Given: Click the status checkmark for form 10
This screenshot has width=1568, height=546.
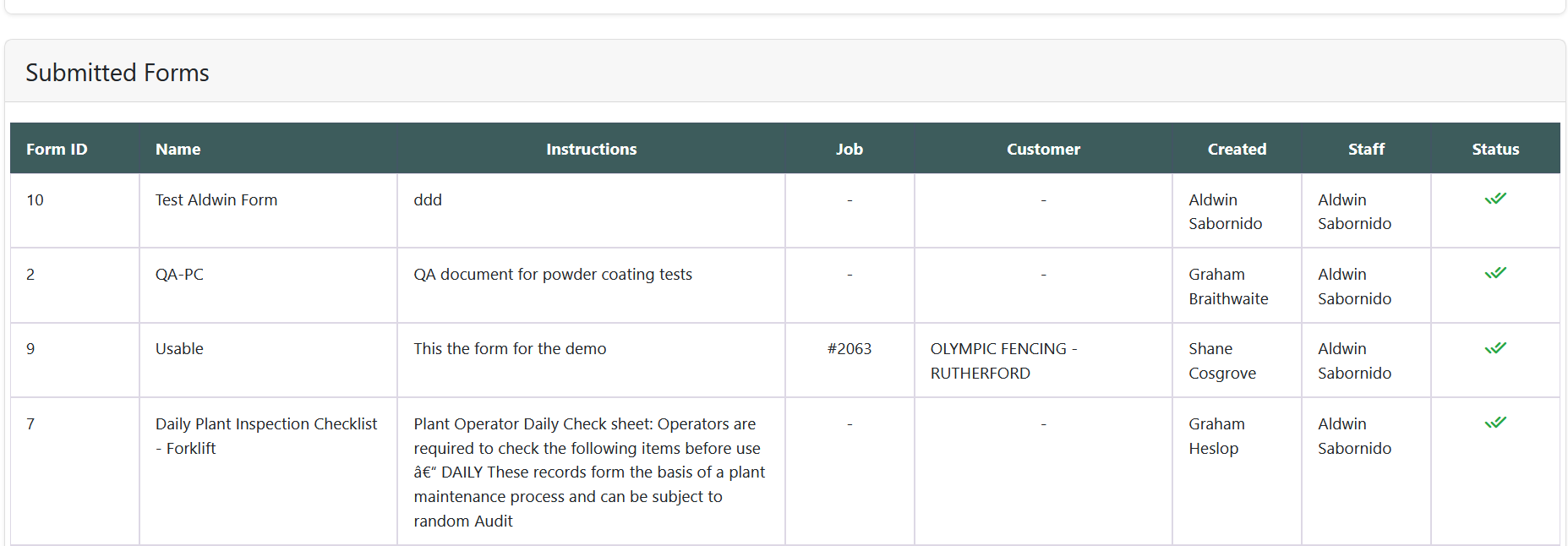Looking at the screenshot, I should pyautogui.click(x=1494, y=199).
